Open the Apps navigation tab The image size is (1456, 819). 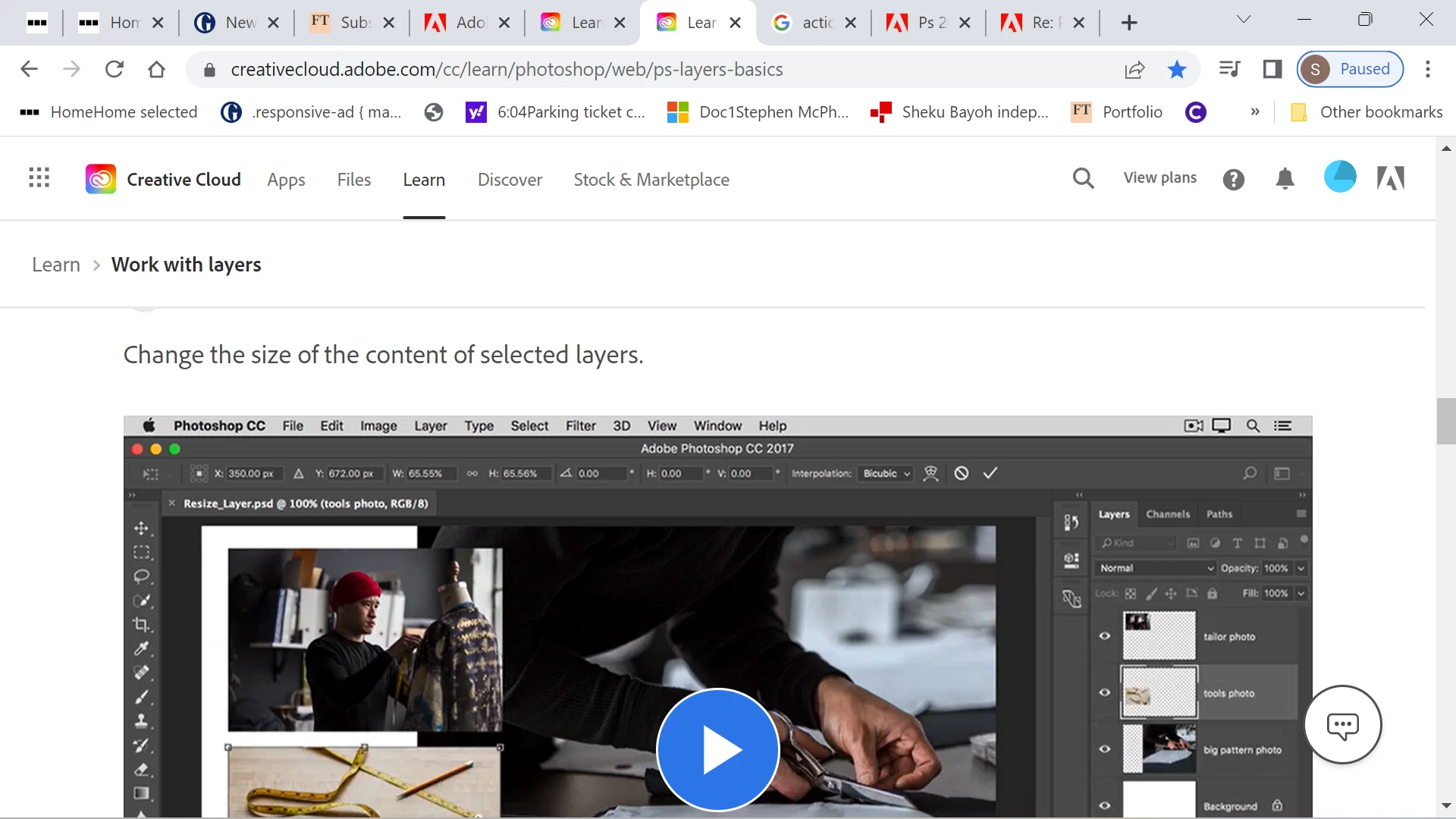(x=286, y=180)
